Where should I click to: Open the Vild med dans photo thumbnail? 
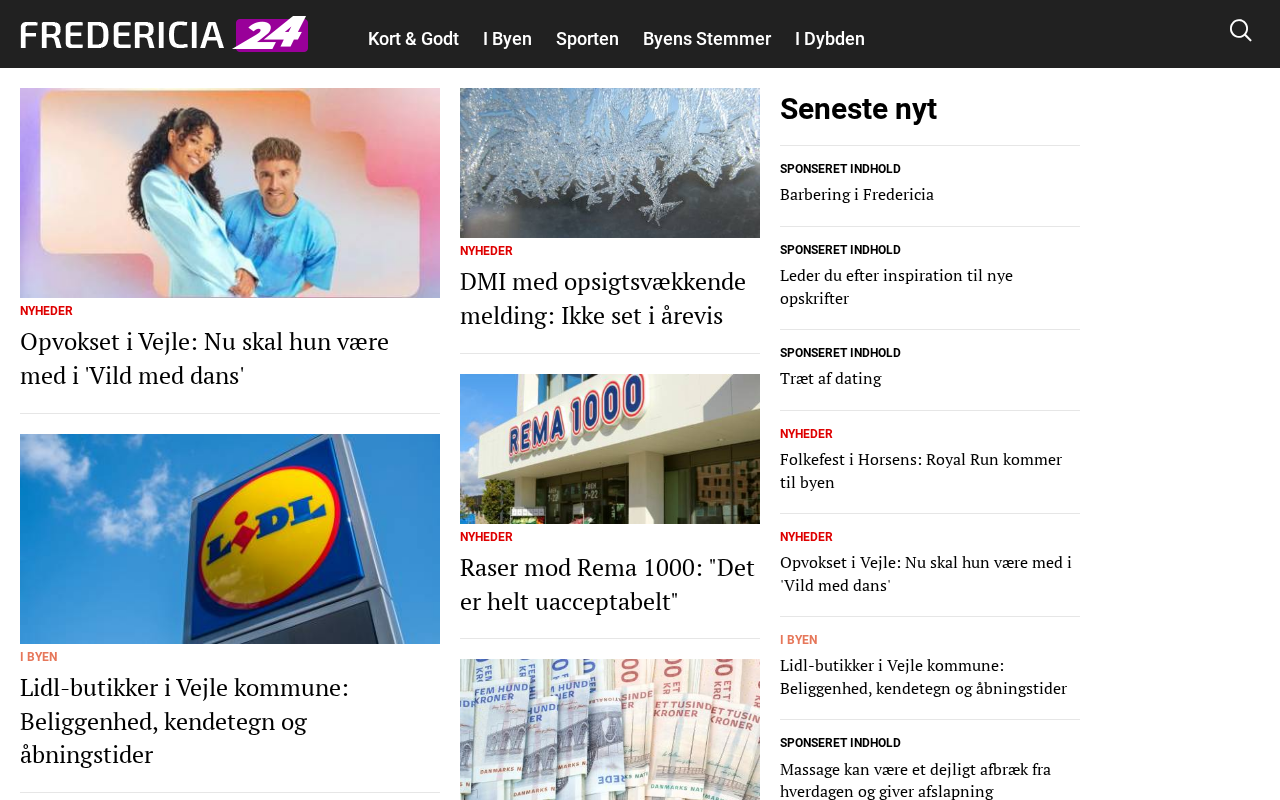230,193
